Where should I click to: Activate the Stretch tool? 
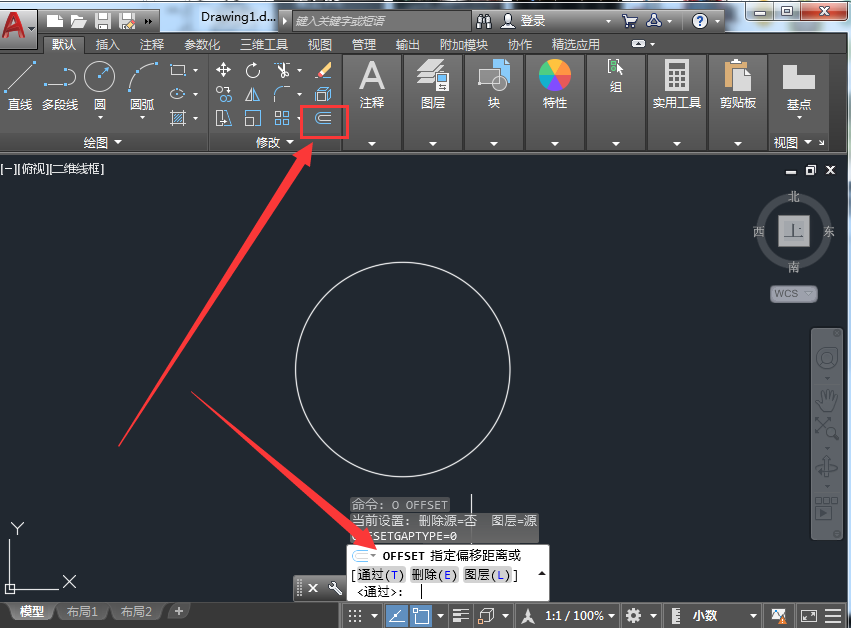(223, 118)
